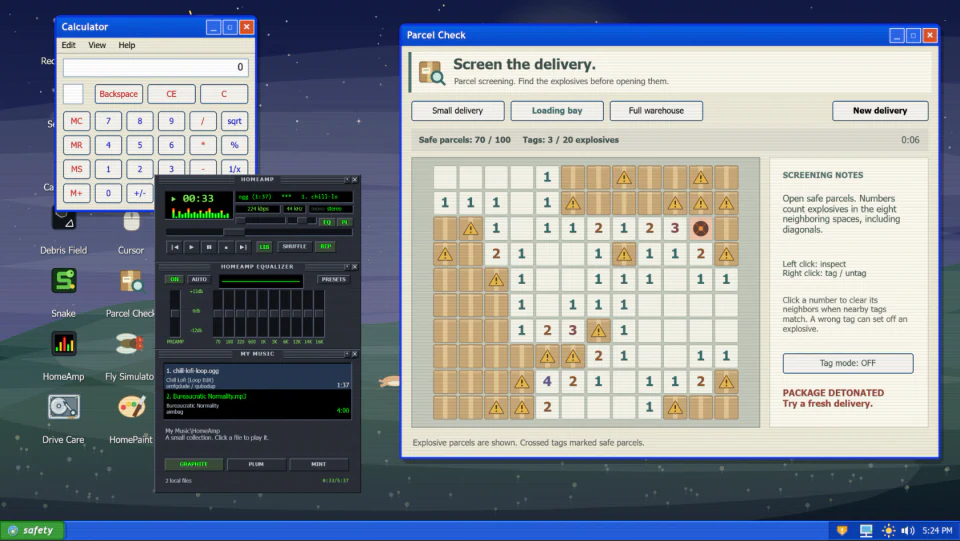Toggle the LIB library button in HomeAmp
Image resolution: width=960 pixels, height=541 pixels.
tap(264, 247)
